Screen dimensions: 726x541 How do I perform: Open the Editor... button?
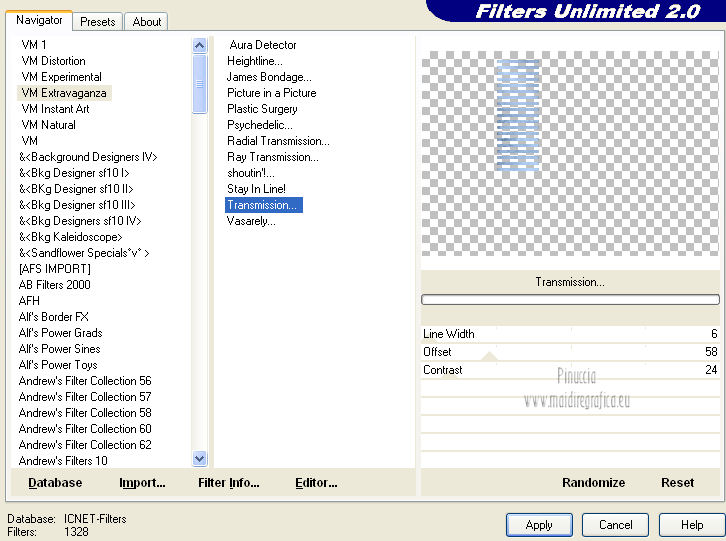click(316, 483)
